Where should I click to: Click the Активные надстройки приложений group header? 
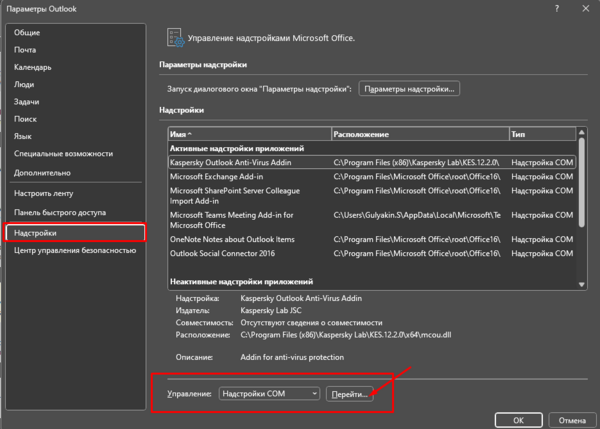coord(237,148)
